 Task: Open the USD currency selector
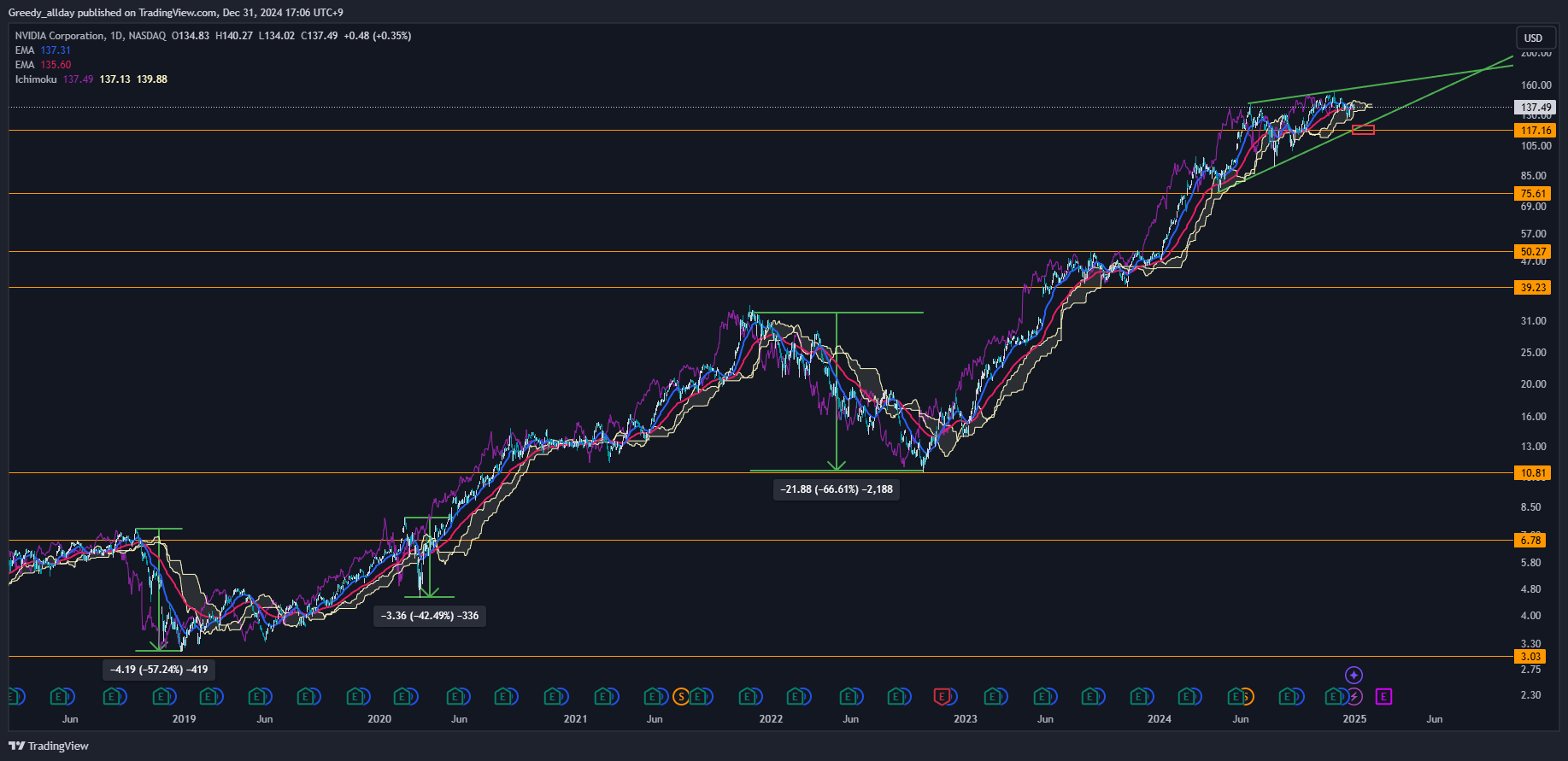[x=1534, y=38]
